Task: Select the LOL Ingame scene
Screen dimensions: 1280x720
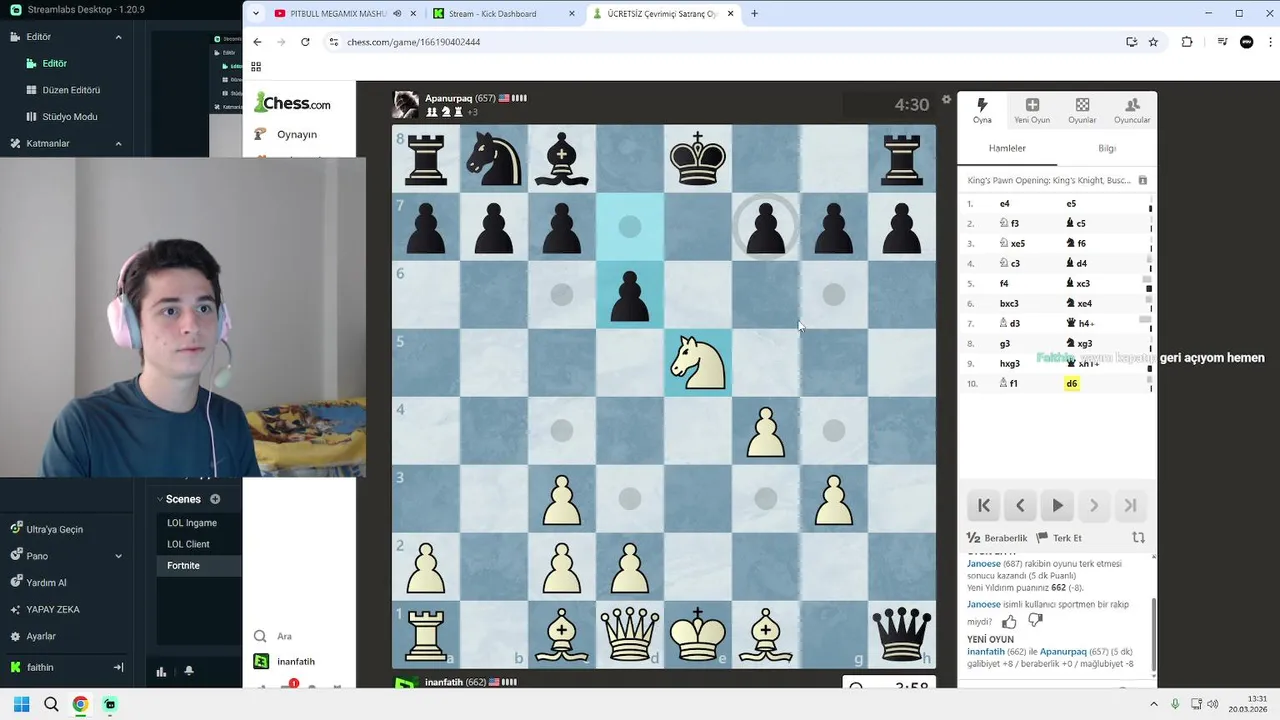Action: [x=192, y=523]
